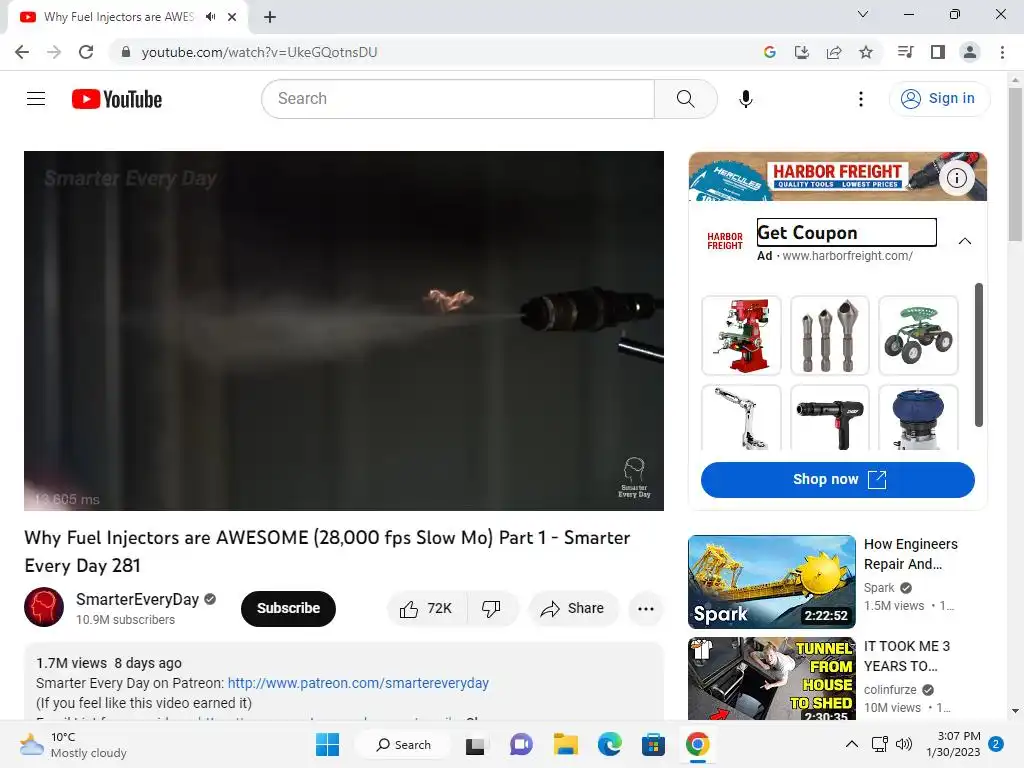Open a new tab with plus button
The image size is (1024, 768).
click(270, 17)
